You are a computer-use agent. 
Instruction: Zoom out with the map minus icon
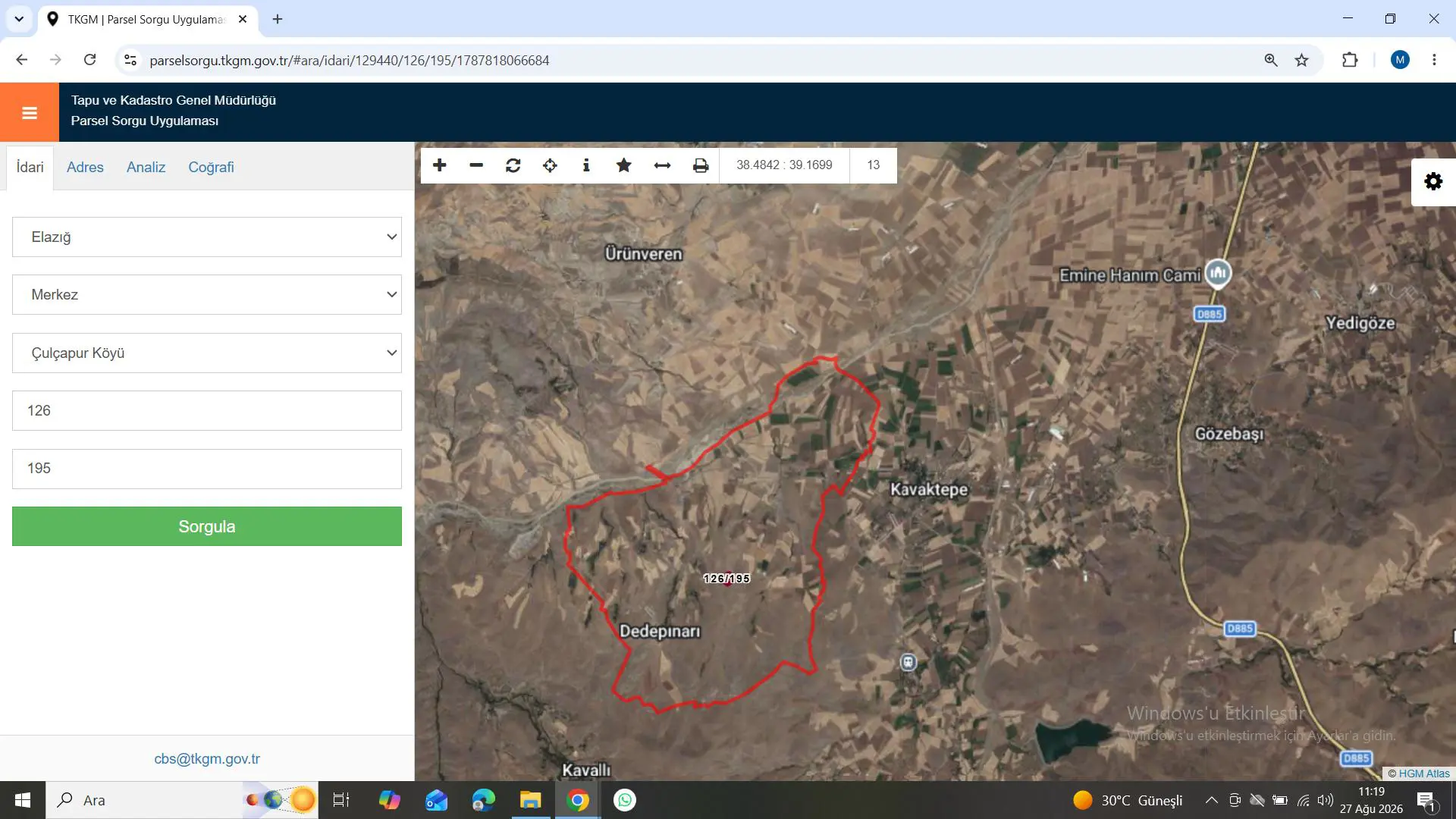point(476,165)
